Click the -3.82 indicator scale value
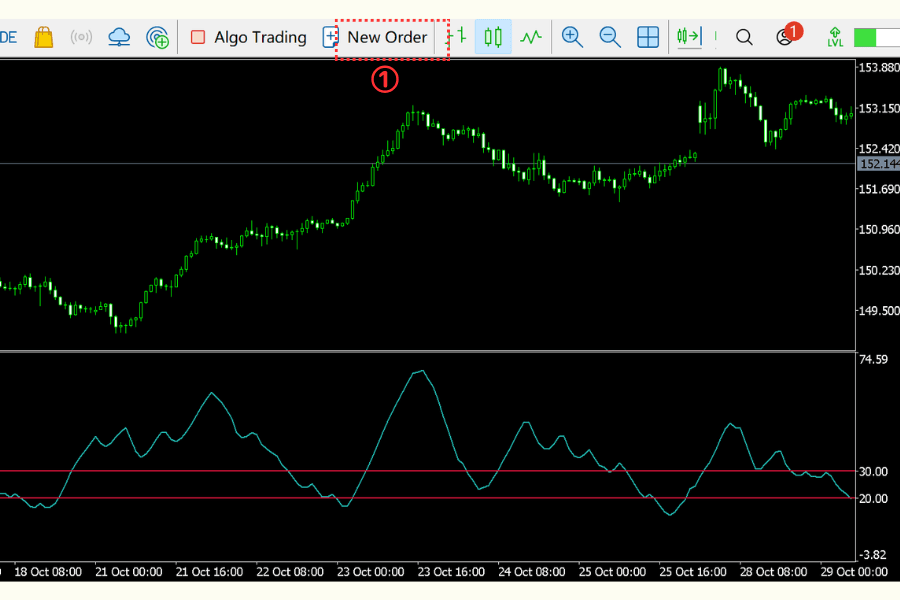Viewport: 900px width, 600px height. click(873, 555)
